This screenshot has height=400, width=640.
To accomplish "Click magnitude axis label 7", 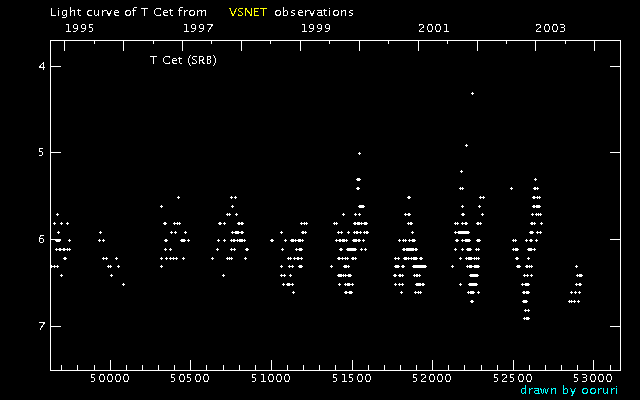I will (42, 326).
